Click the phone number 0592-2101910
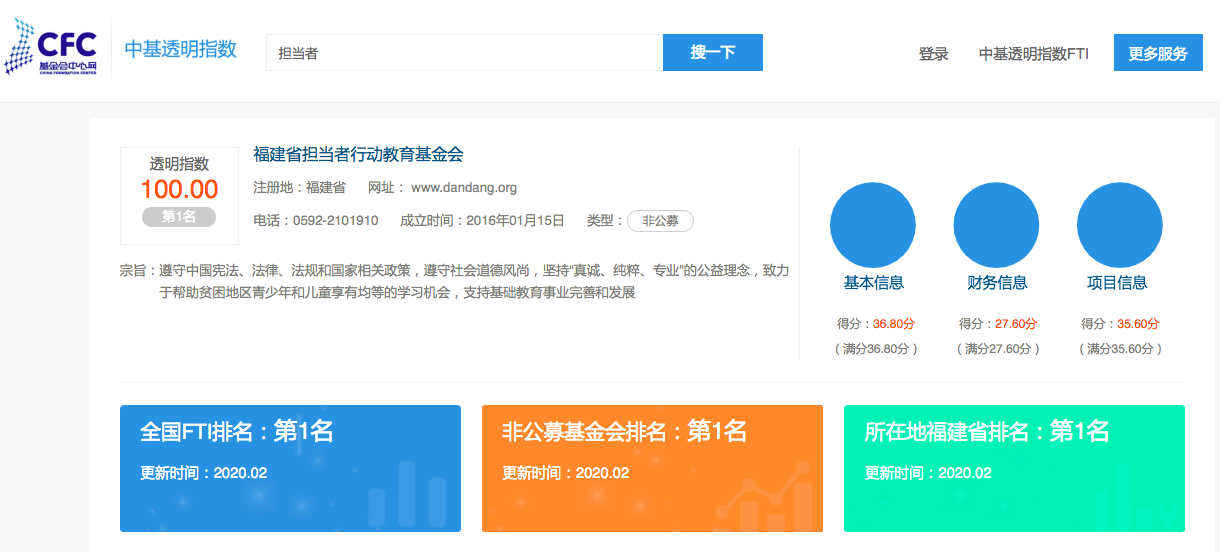 coord(335,221)
